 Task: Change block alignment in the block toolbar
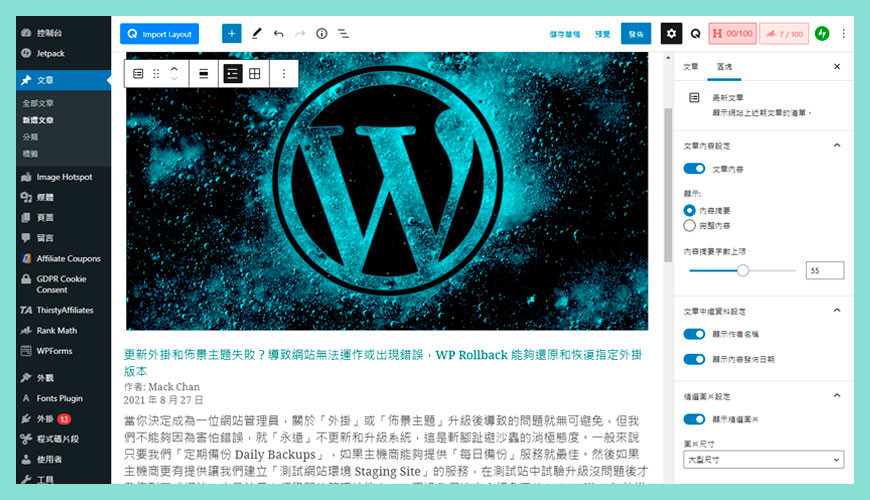click(204, 73)
